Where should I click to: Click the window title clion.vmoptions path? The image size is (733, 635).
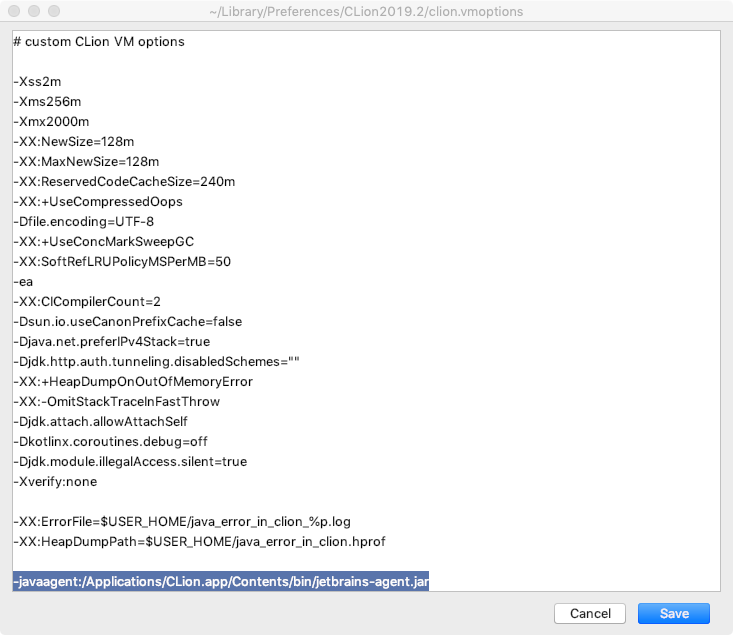tap(366, 11)
